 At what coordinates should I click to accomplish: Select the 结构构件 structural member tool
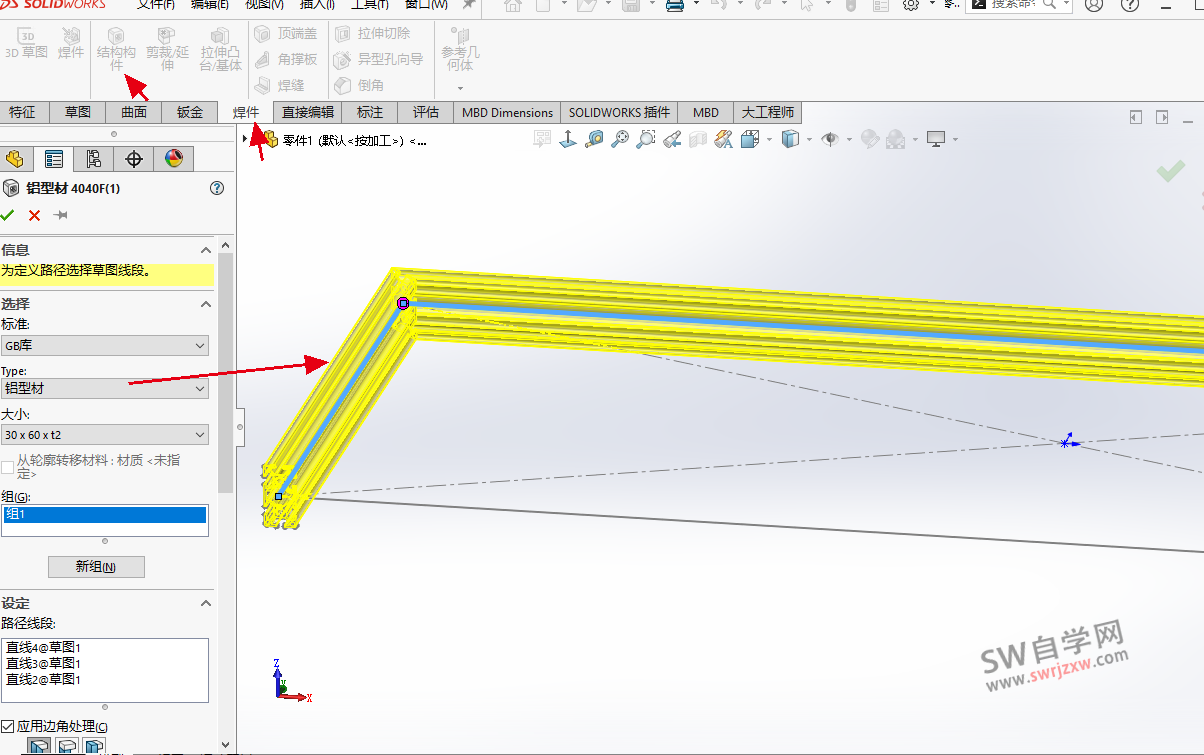pos(115,47)
